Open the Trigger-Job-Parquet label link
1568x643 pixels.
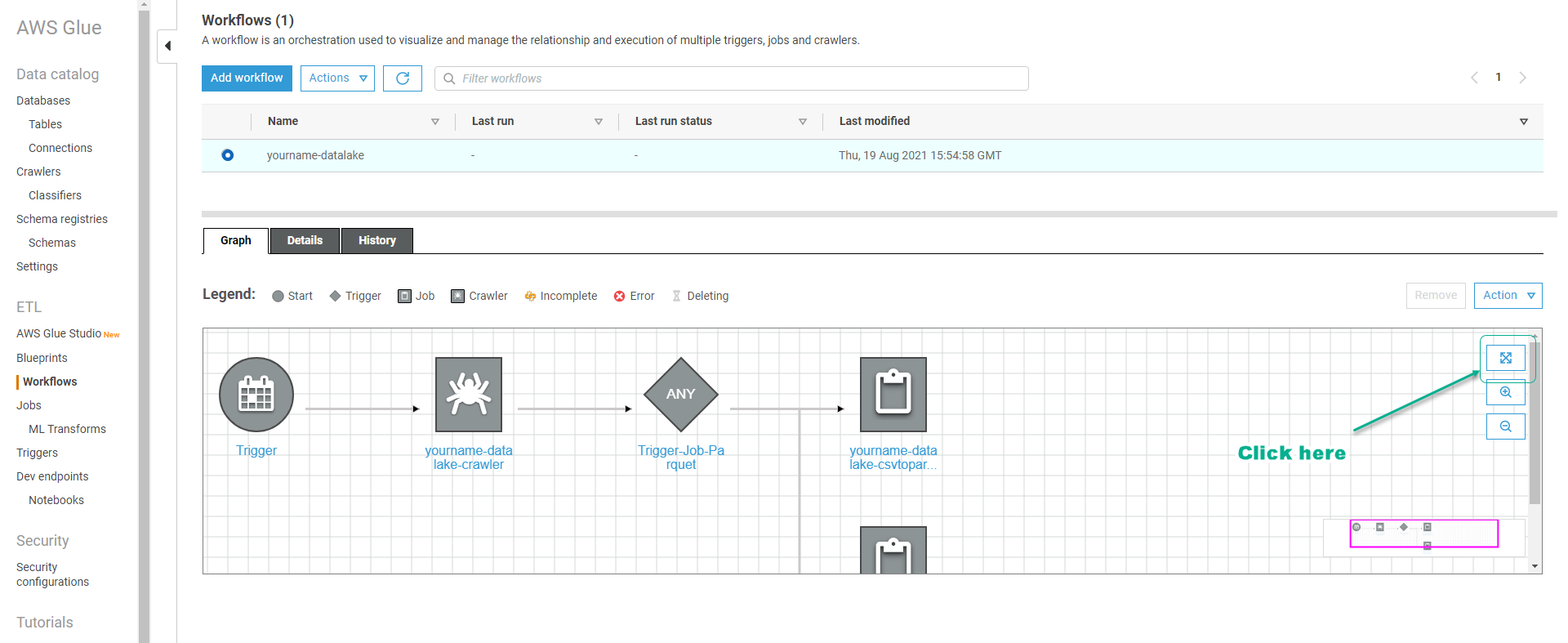tap(681, 458)
